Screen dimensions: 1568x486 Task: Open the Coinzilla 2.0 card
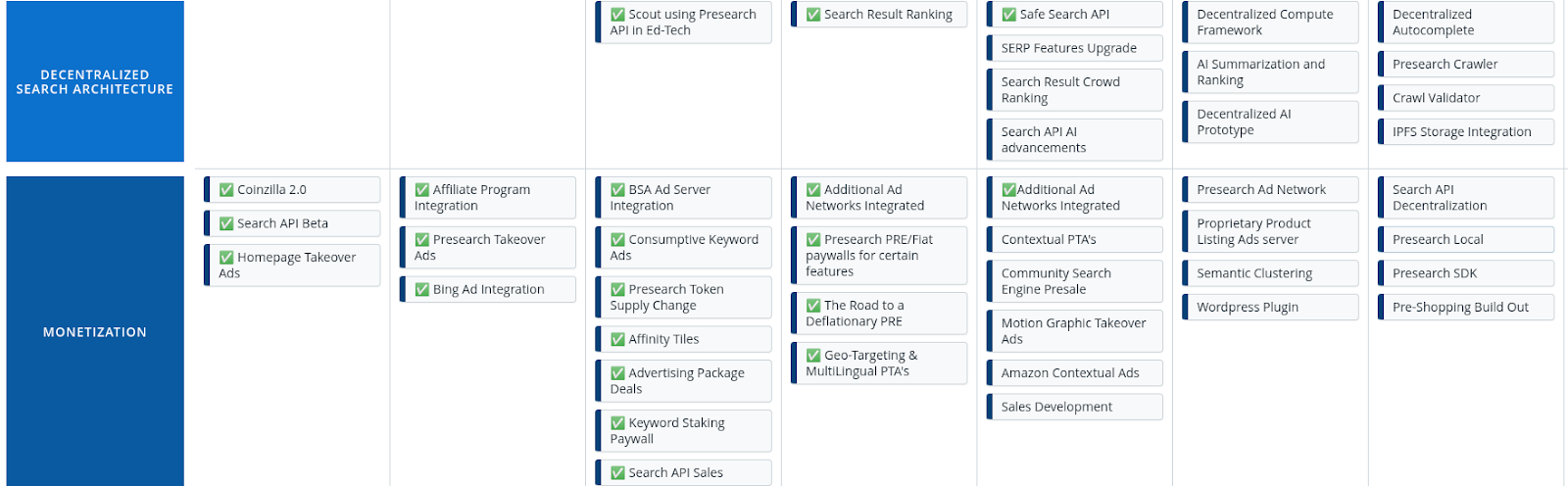[292, 189]
